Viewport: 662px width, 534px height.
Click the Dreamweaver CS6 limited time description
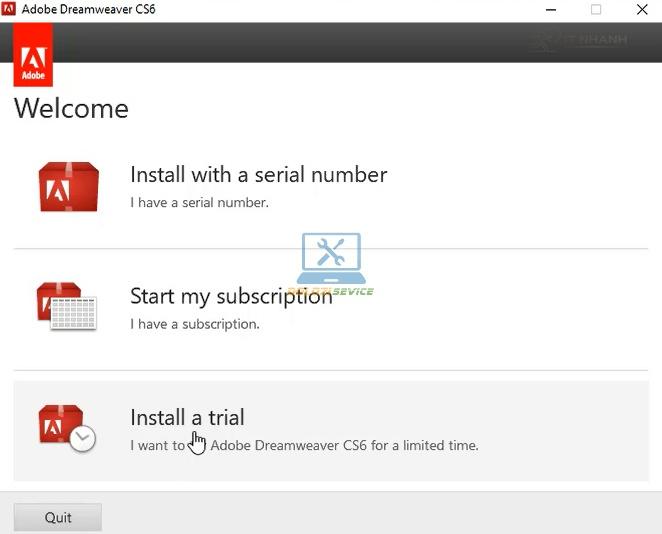pyautogui.click(x=304, y=445)
